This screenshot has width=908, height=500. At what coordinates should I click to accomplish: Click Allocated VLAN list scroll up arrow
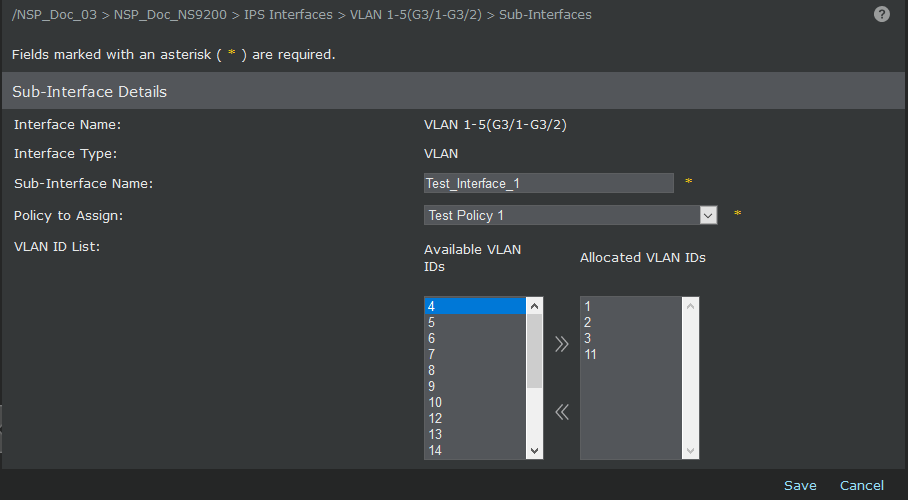point(690,306)
